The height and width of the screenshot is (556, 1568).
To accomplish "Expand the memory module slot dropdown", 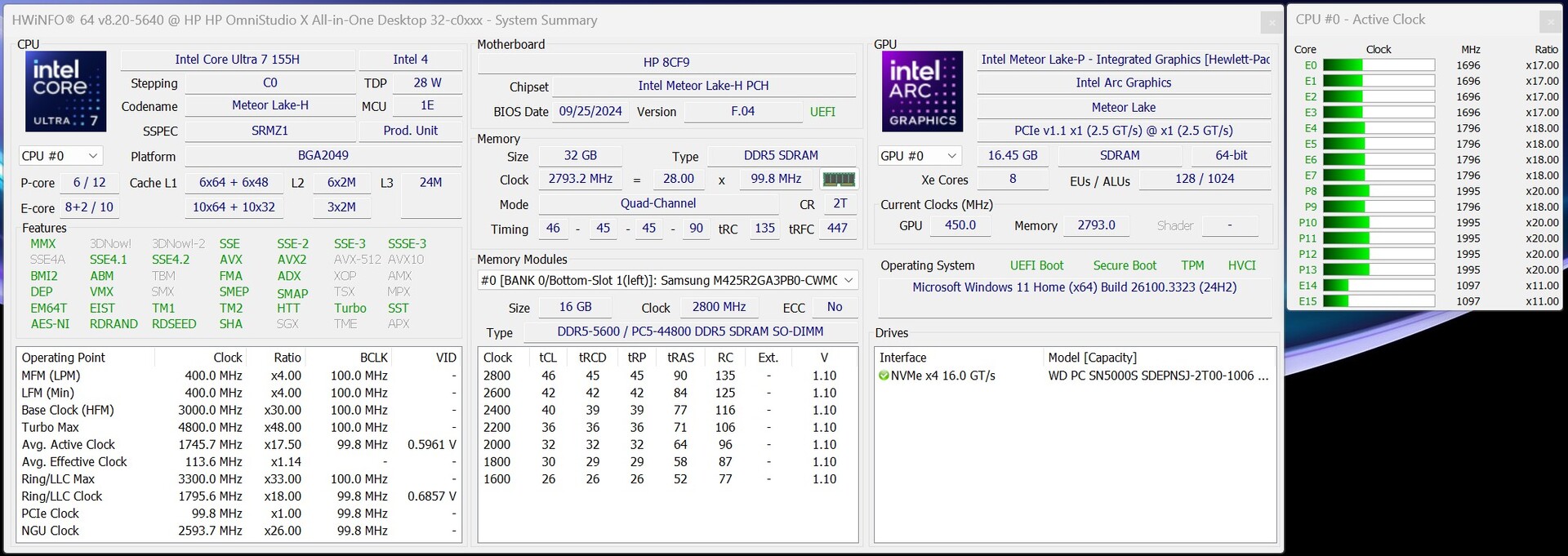I will pos(667,280).
